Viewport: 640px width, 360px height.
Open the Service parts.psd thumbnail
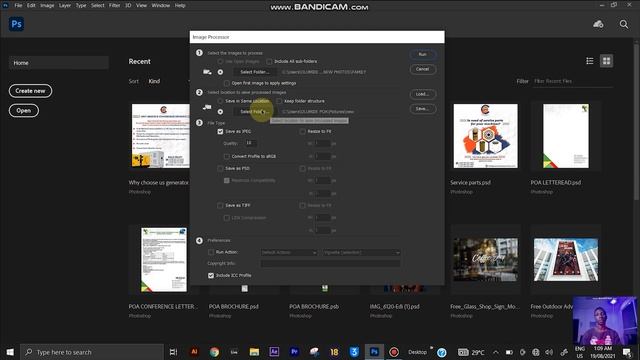point(485,136)
